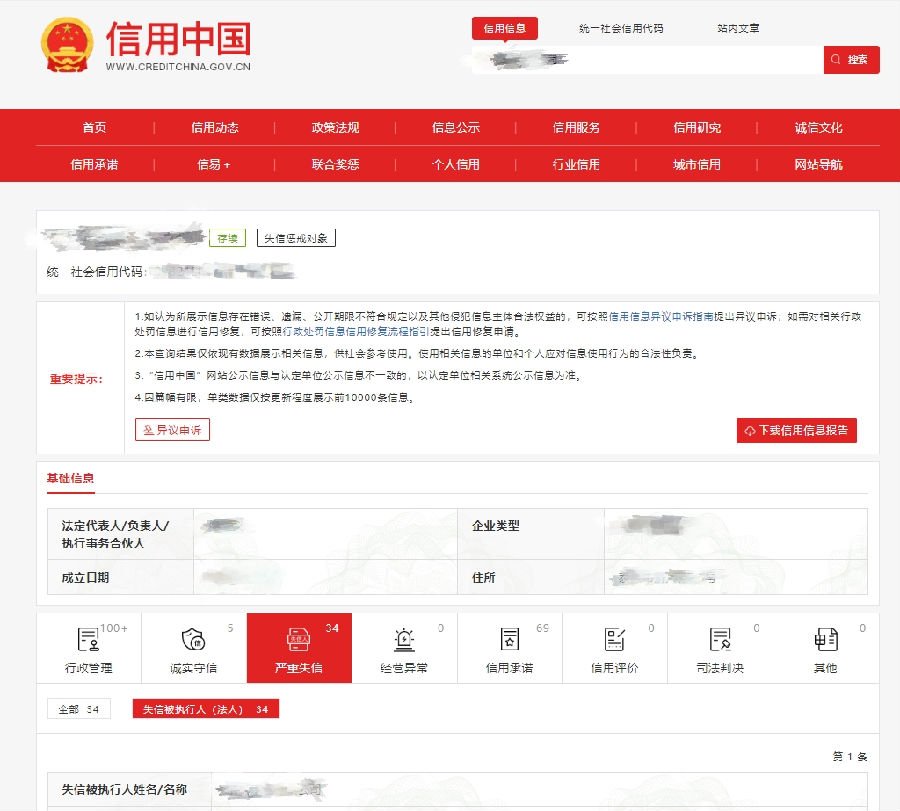Click the 搜索 button
The height and width of the screenshot is (811, 900).
(x=851, y=60)
